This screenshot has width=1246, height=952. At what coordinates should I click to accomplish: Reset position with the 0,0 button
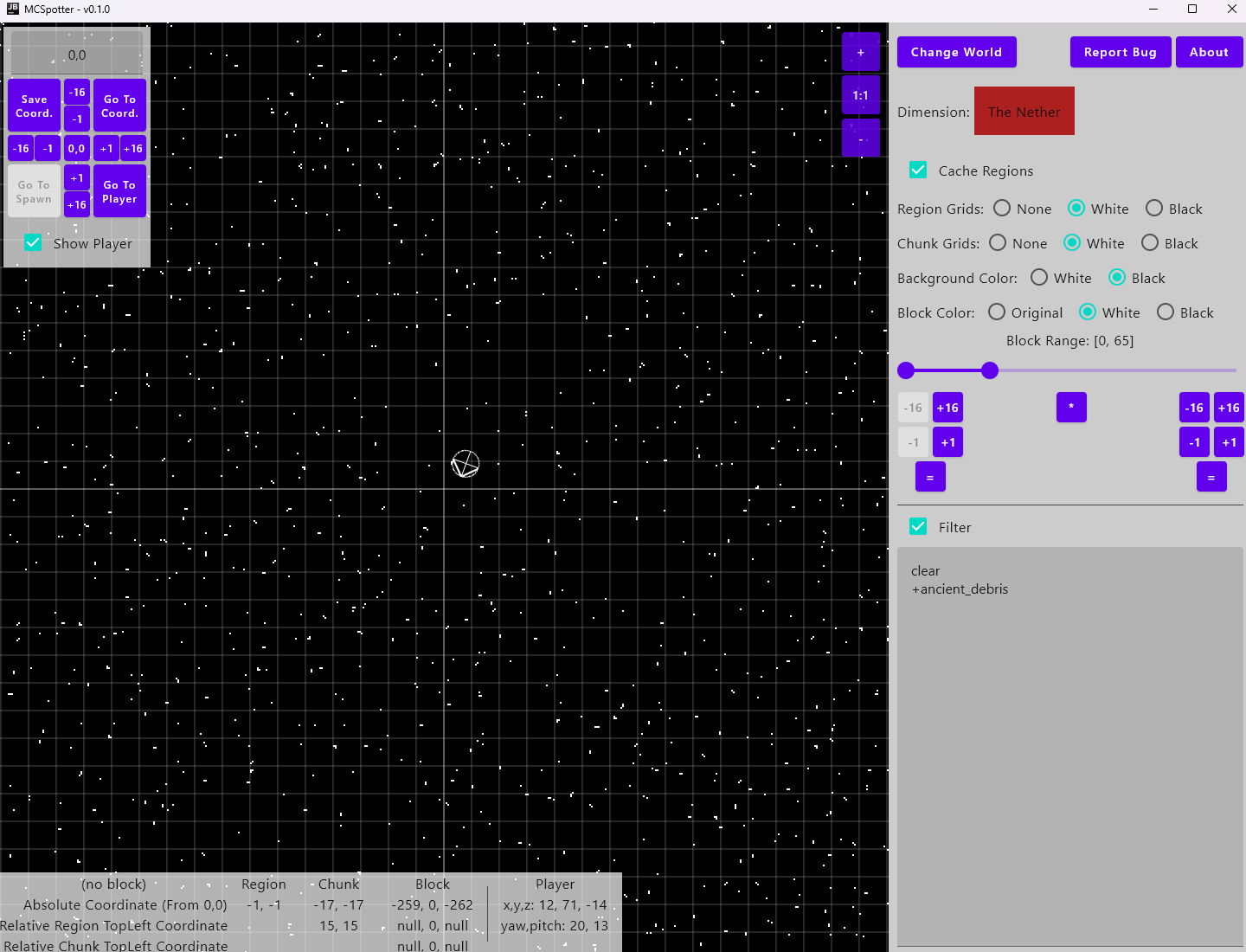click(77, 148)
